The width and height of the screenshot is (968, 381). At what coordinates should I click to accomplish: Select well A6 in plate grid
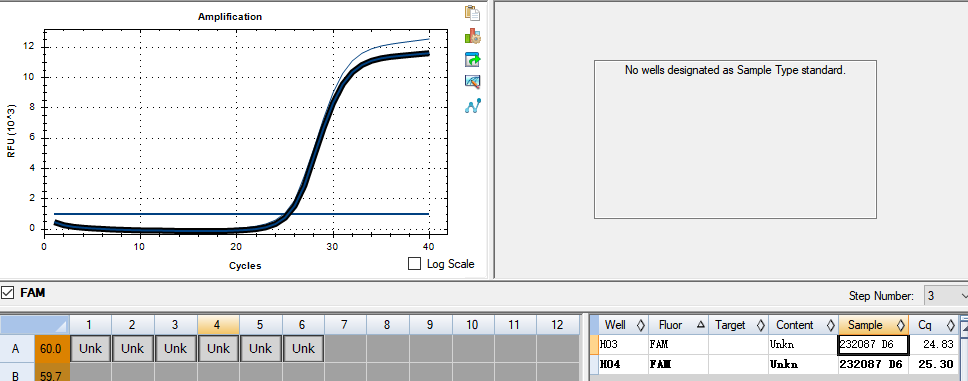click(303, 348)
